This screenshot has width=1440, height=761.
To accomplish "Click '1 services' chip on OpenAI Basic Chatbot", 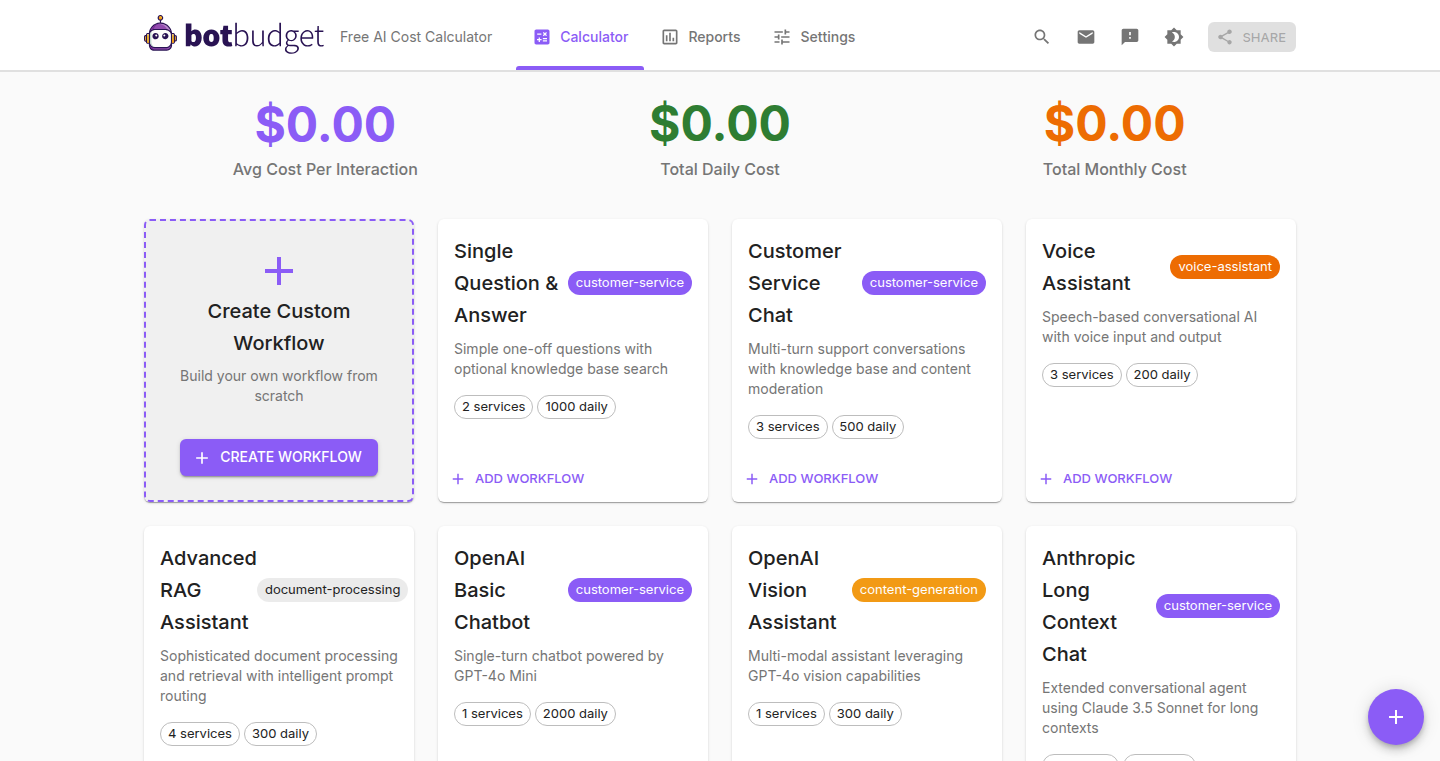I will 492,714.
